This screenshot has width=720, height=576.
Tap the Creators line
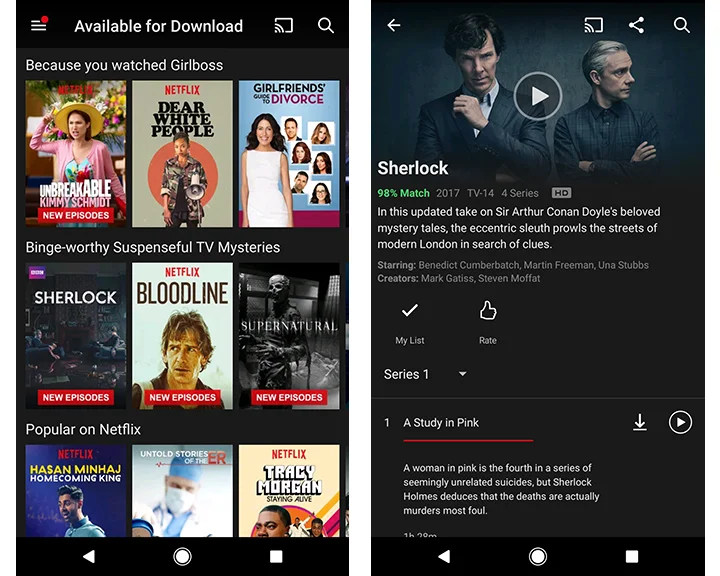tap(458, 278)
